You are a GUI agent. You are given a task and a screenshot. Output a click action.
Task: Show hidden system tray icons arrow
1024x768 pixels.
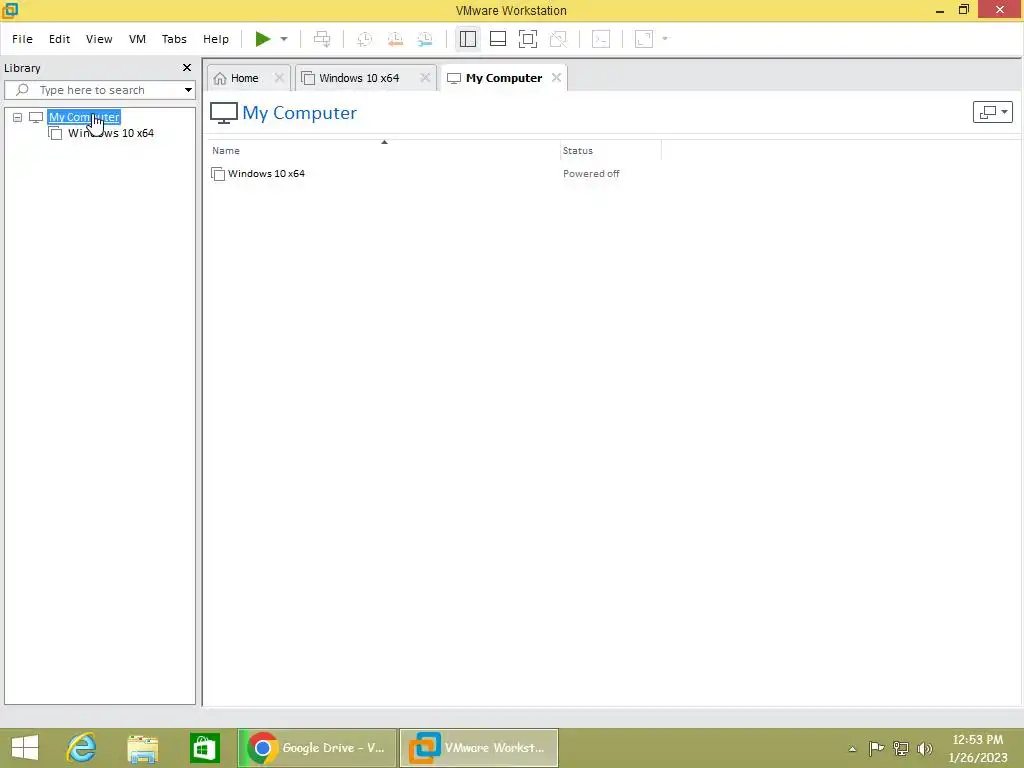[x=852, y=749]
